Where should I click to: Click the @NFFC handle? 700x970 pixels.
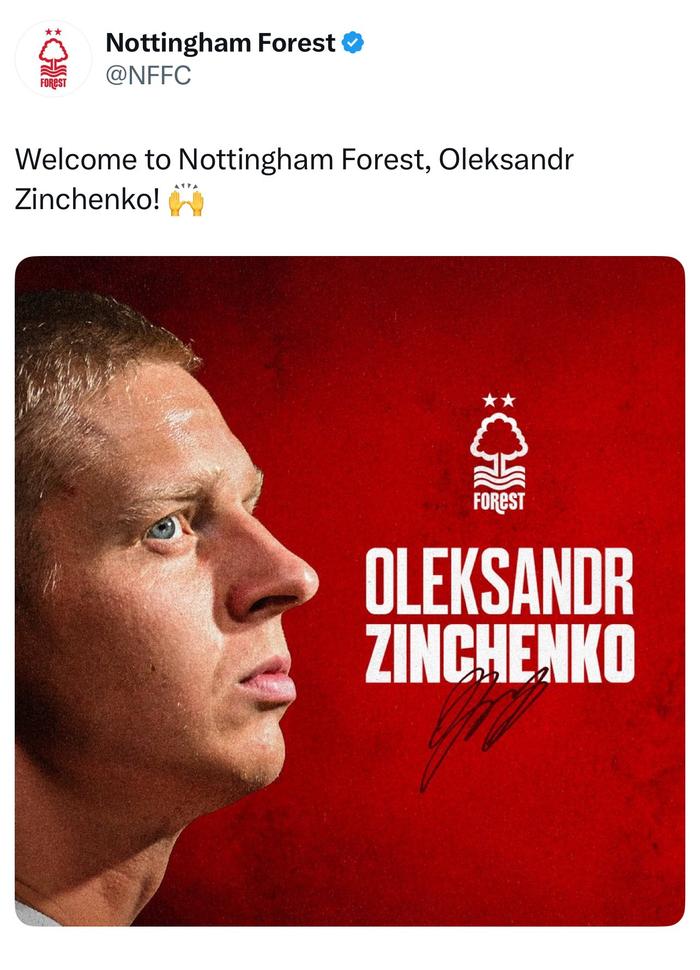tap(148, 75)
